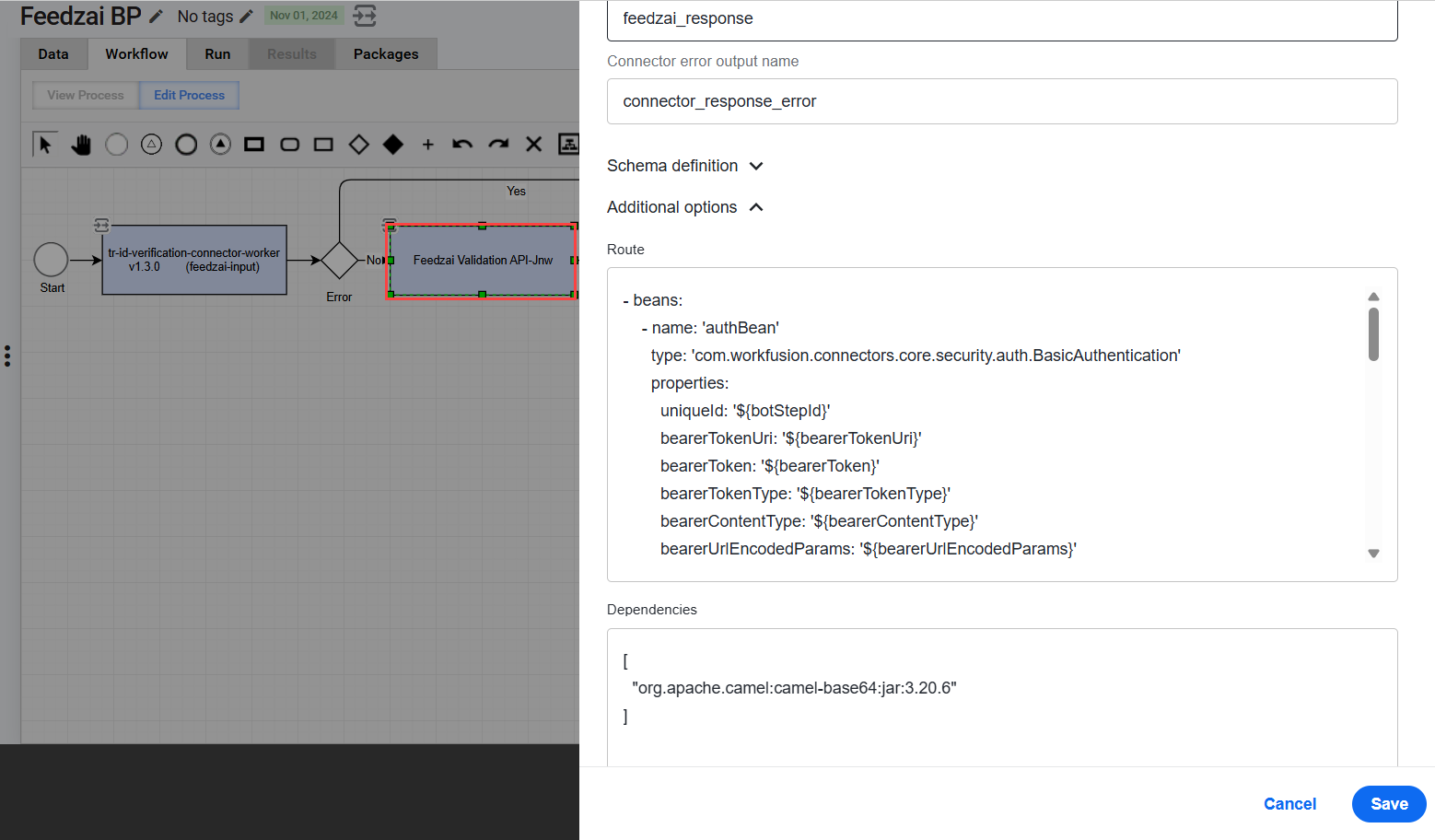Select the Start event circle
The height and width of the screenshot is (840, 1435).
click(x=51, y=260)
